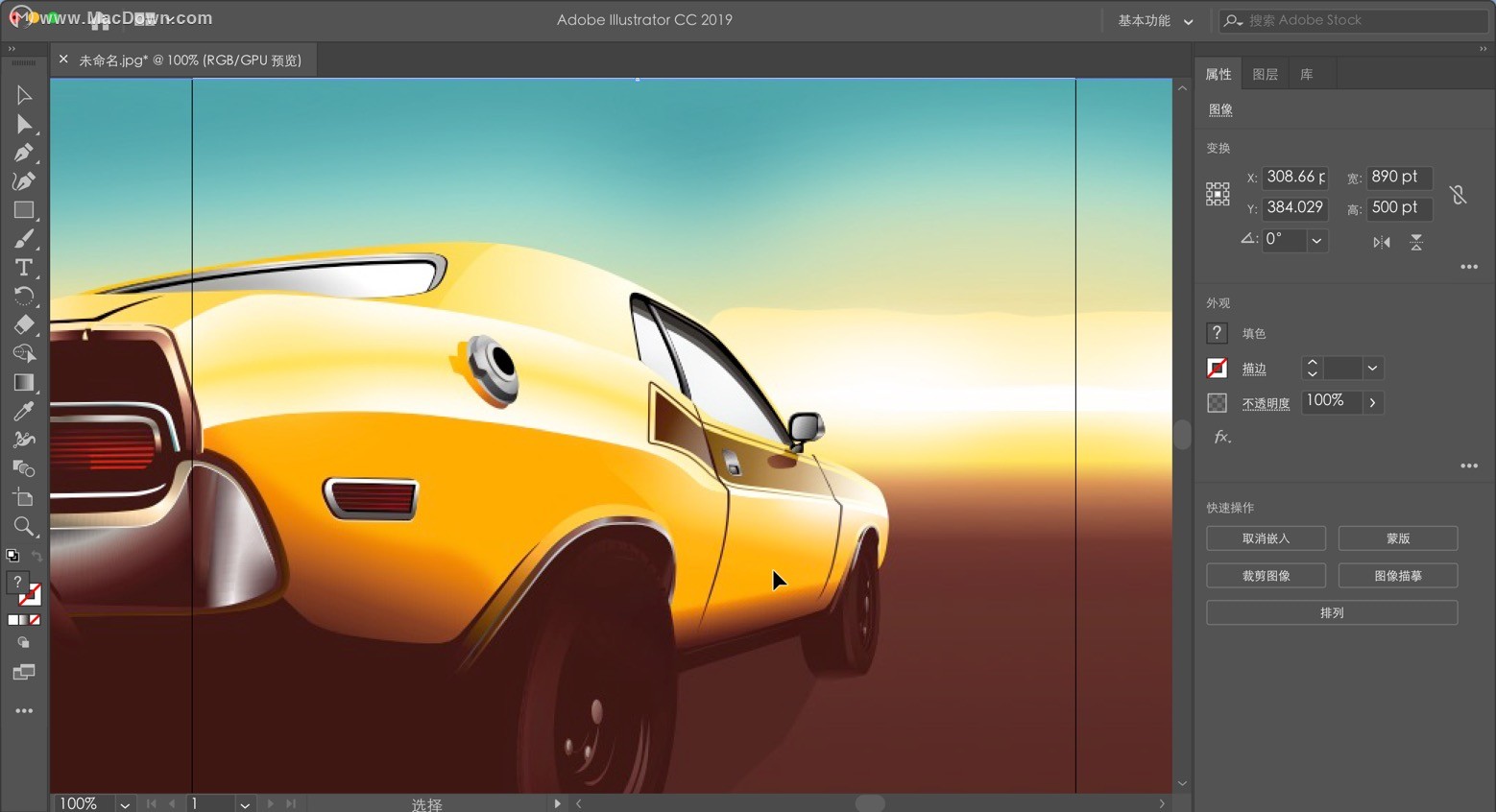Select the Pen tool
The image size is (1496, 812).
point(24,153)
